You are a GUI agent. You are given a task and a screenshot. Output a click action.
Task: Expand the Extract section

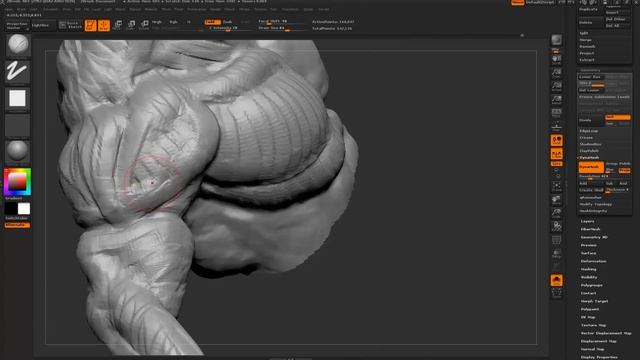coord(587,60)
